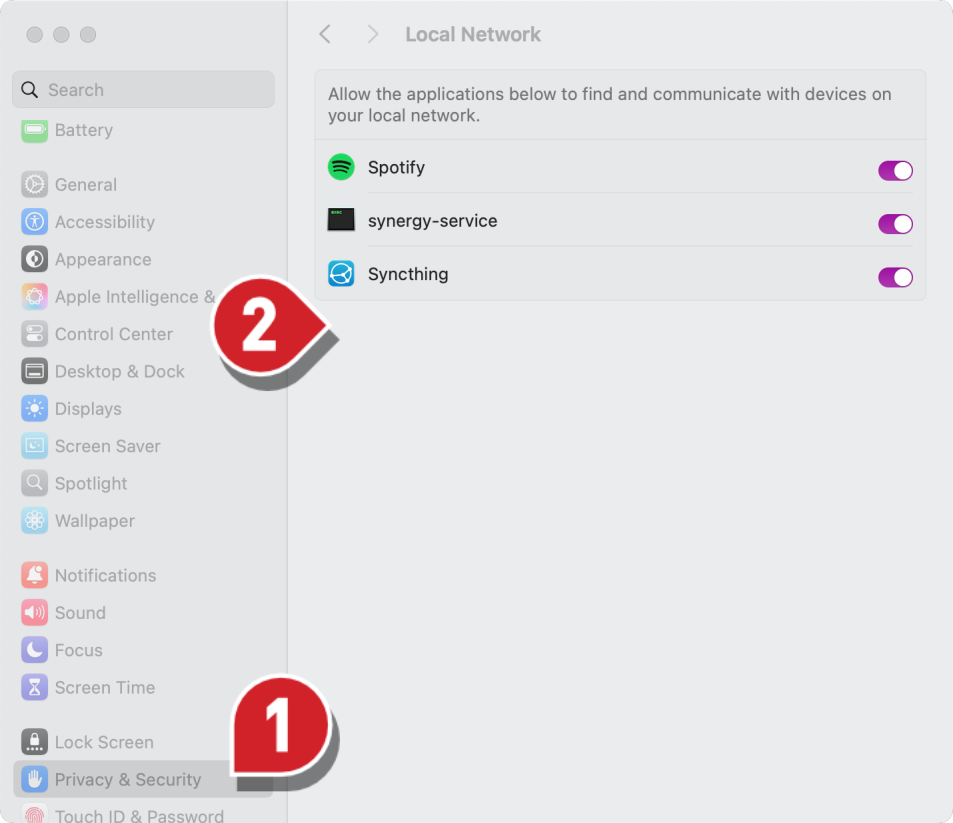Click the synergy-service terminal icon
Image resolution: width=953 pixels, height=823 pixels.
(x=341, y=220)
